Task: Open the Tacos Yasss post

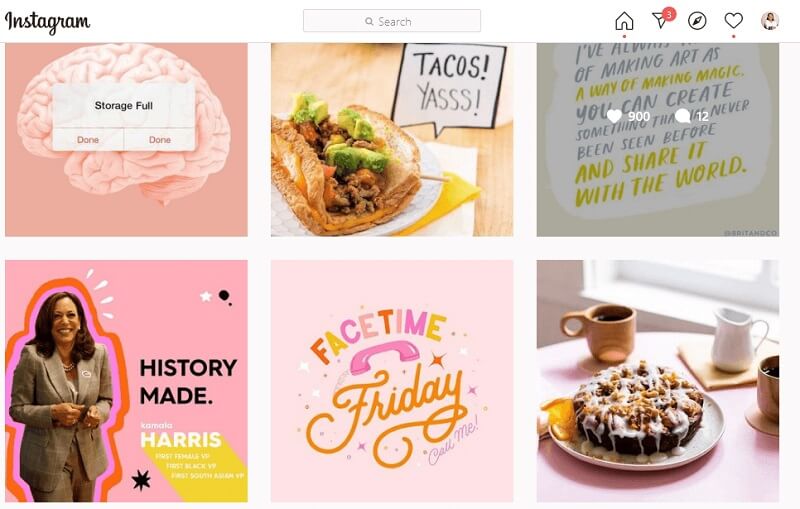Action: coord(392,139)
